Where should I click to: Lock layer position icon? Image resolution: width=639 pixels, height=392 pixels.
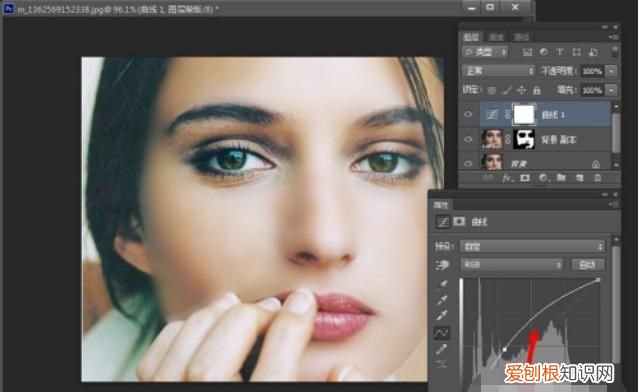coord(522,90)
